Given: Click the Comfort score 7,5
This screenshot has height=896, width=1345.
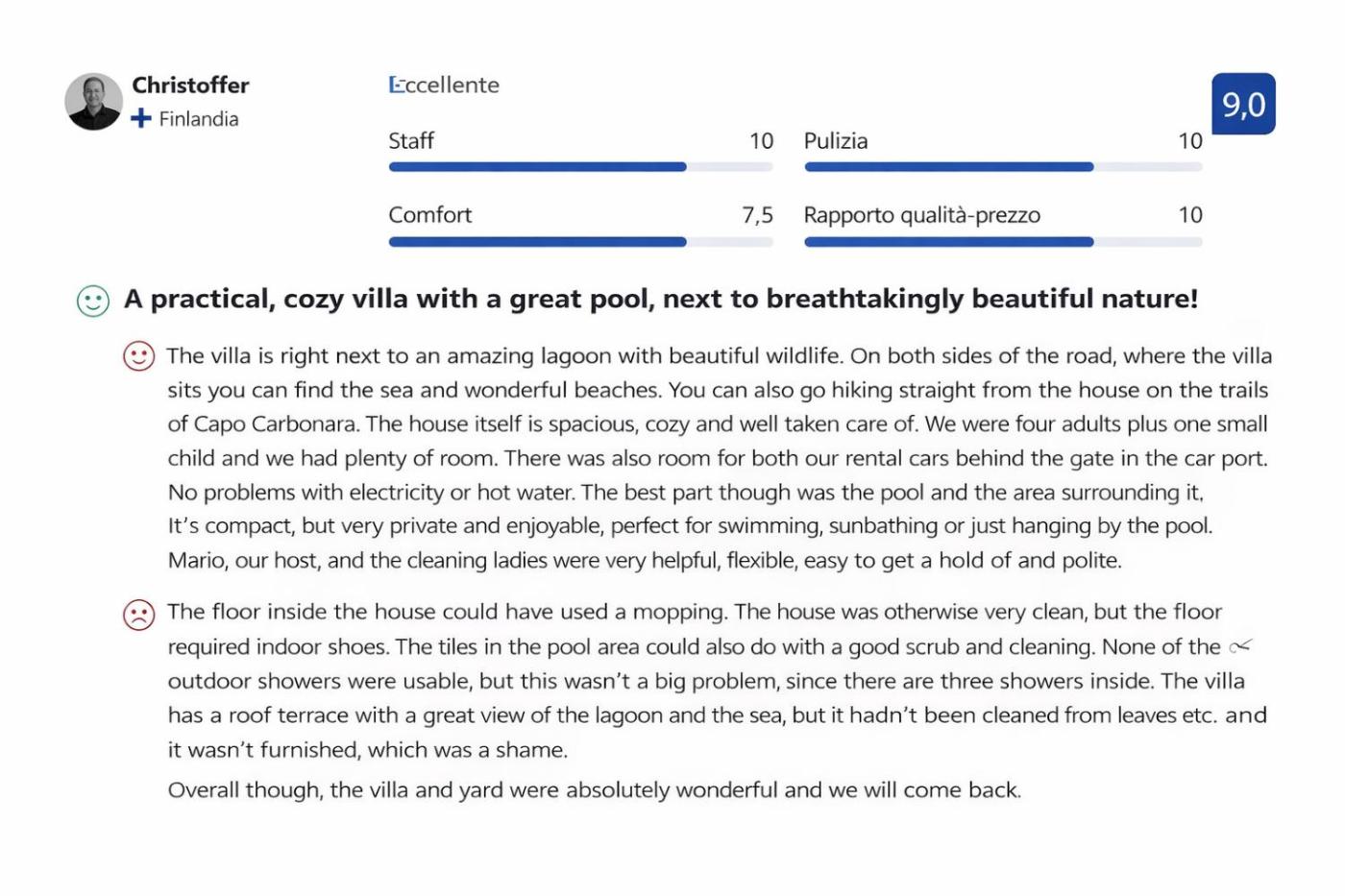Looking at the screenshot, I should pyautogui.click(x=757, y=215).
